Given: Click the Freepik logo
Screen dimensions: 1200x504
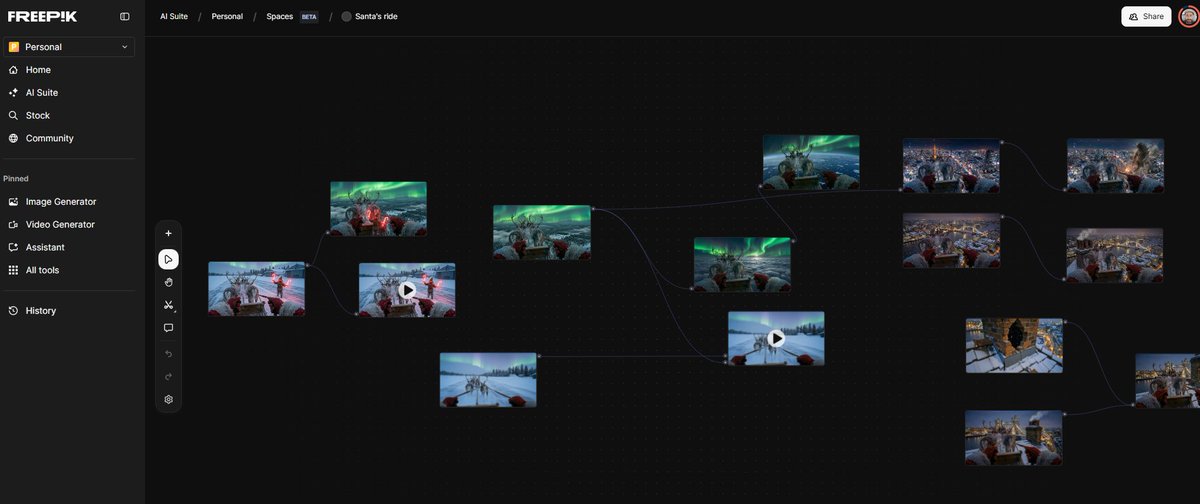Looking at the screenshot, I should pos(43,16).
